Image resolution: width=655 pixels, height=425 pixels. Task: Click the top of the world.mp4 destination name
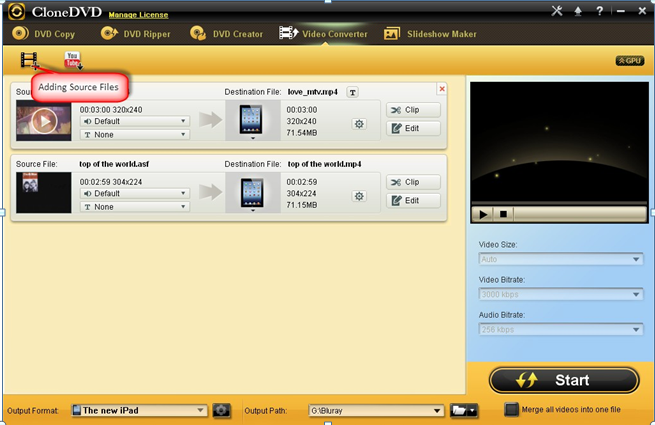[324, 164]
